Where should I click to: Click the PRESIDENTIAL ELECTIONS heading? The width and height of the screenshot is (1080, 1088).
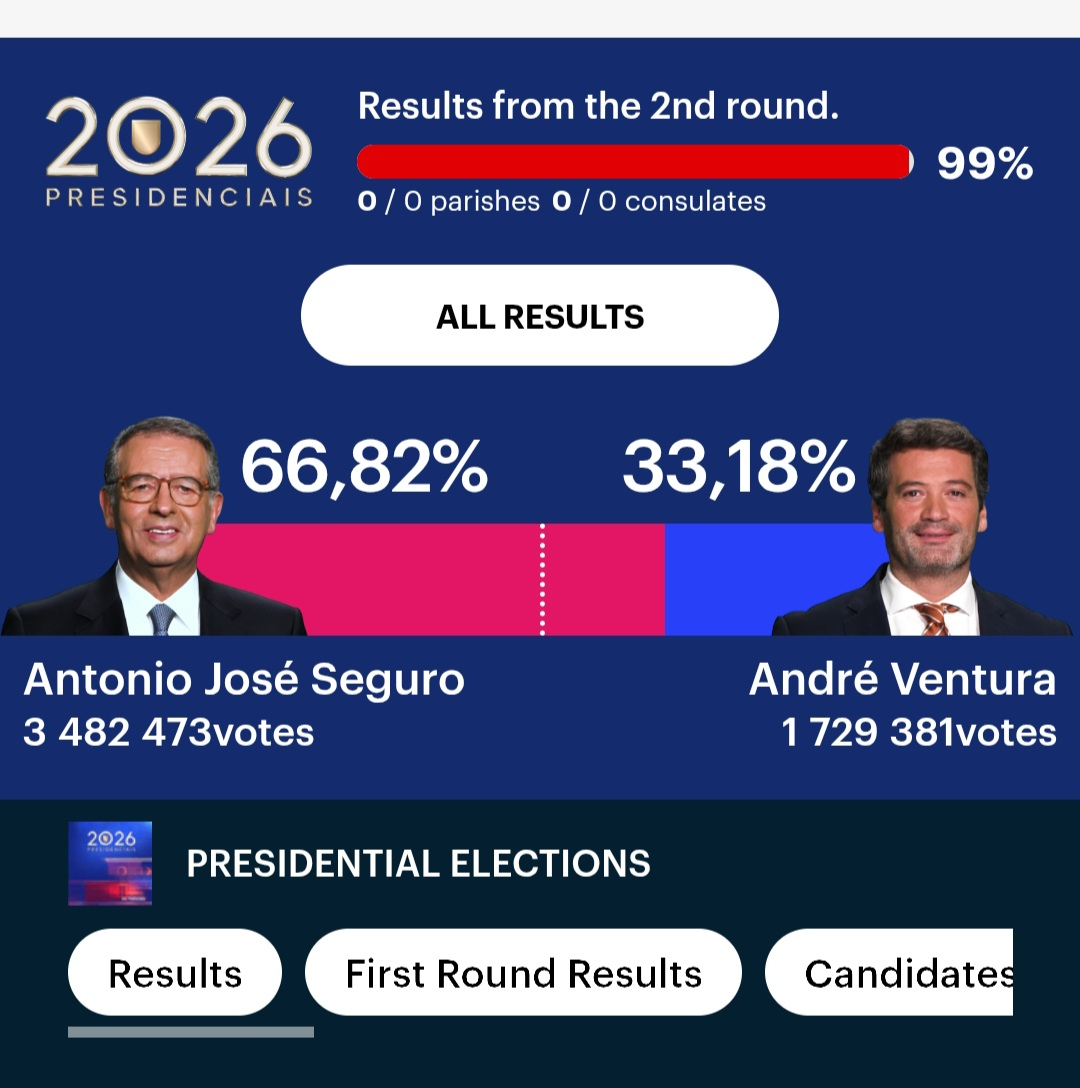click(418, 863)
